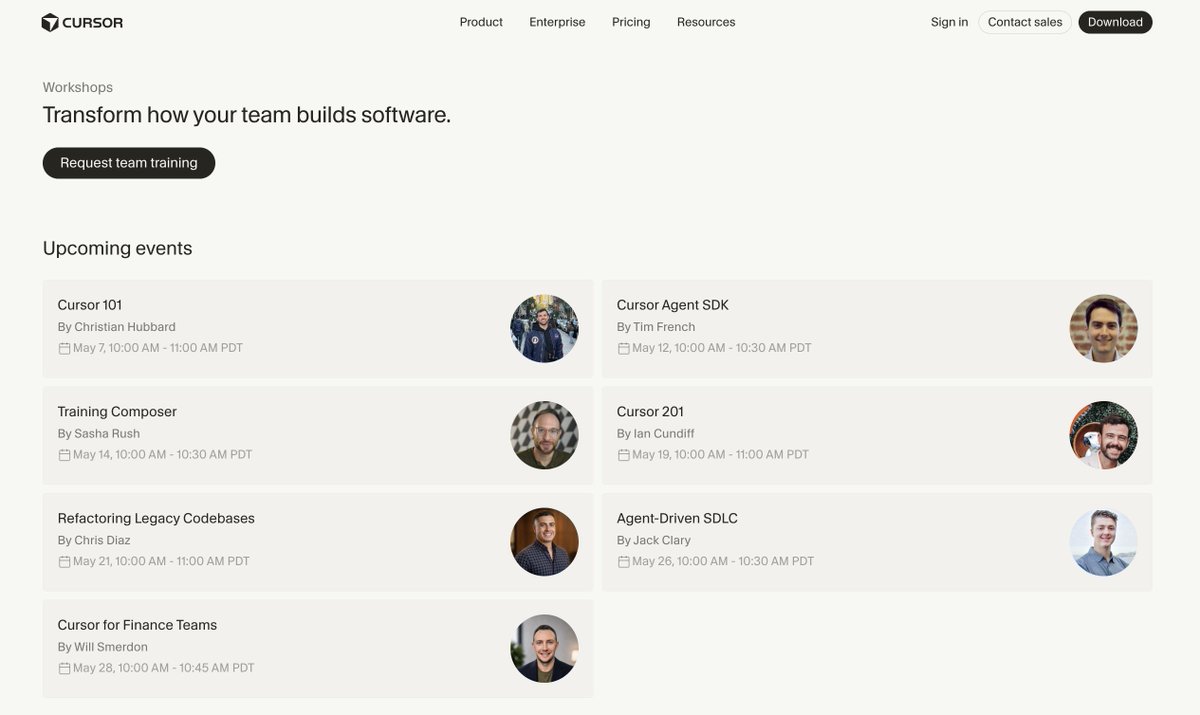
Task: Click Ian Cundiff's profile photo
Action: click(1103, 435)
